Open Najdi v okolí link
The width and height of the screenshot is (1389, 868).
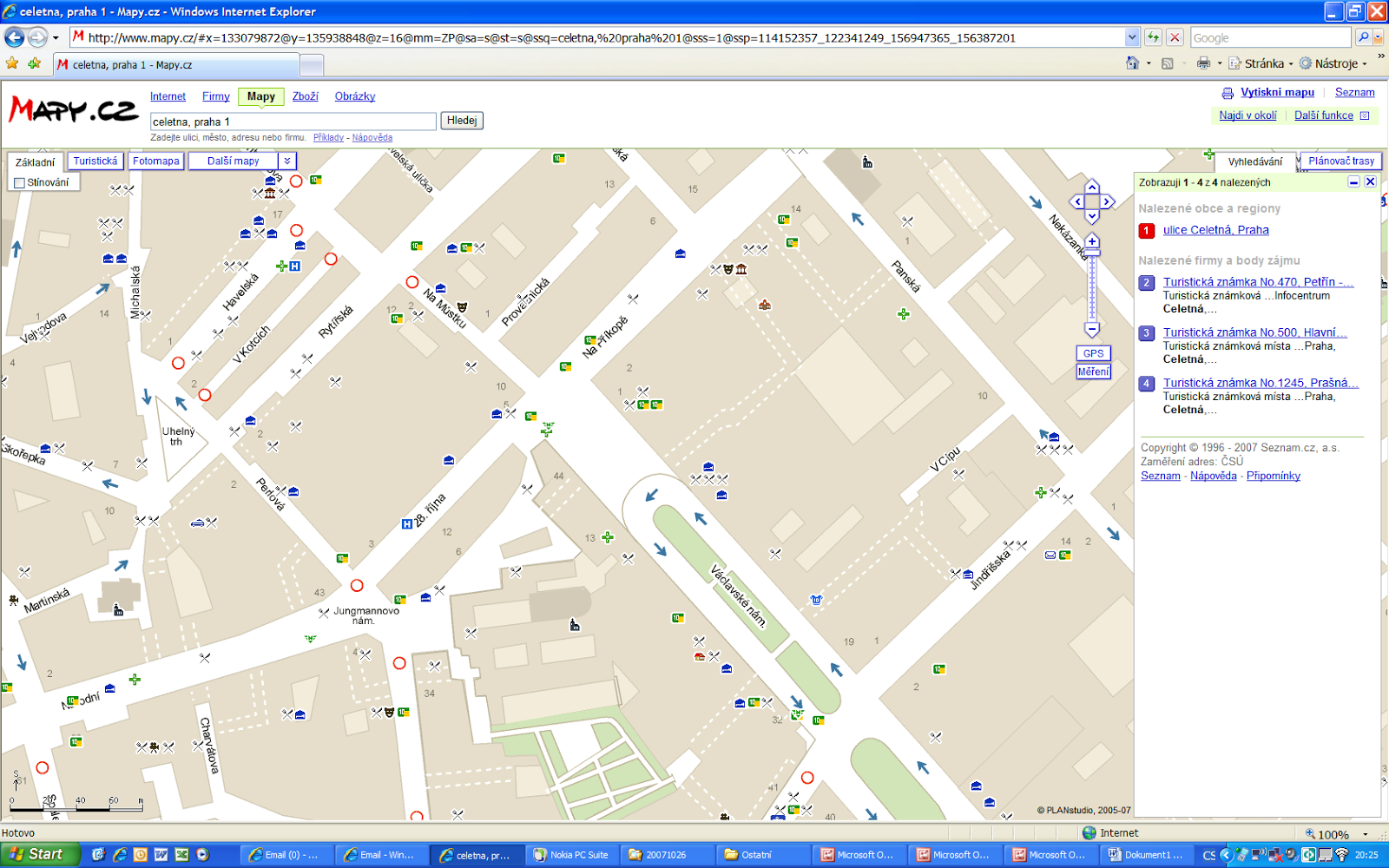[1247, 115]
